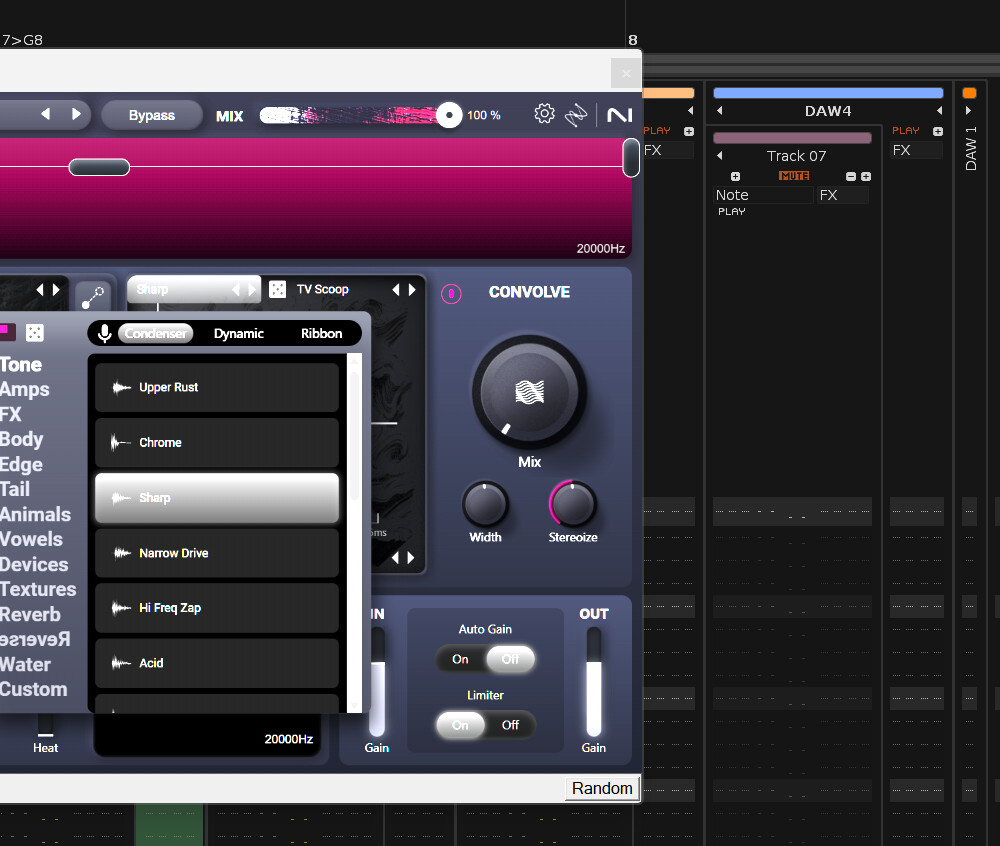Click the Random button
This screenshot has width=1000, height=846.
(x=602, y=789)
